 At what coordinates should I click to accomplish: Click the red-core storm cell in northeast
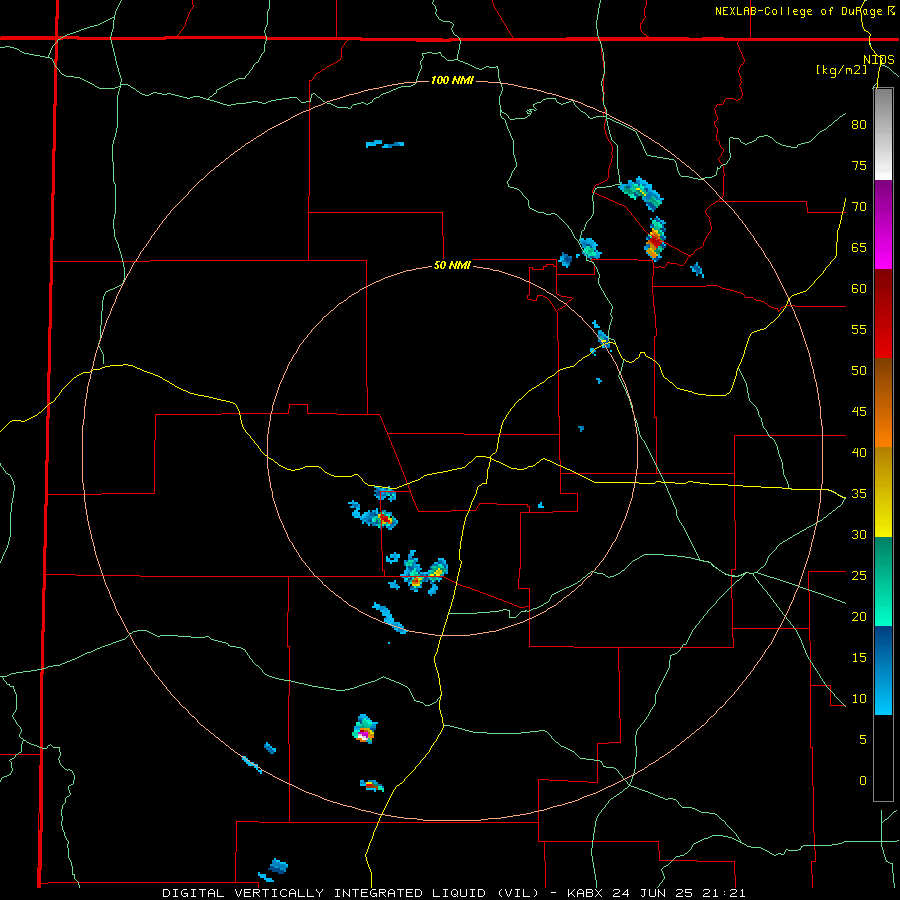tap(655, 240)
